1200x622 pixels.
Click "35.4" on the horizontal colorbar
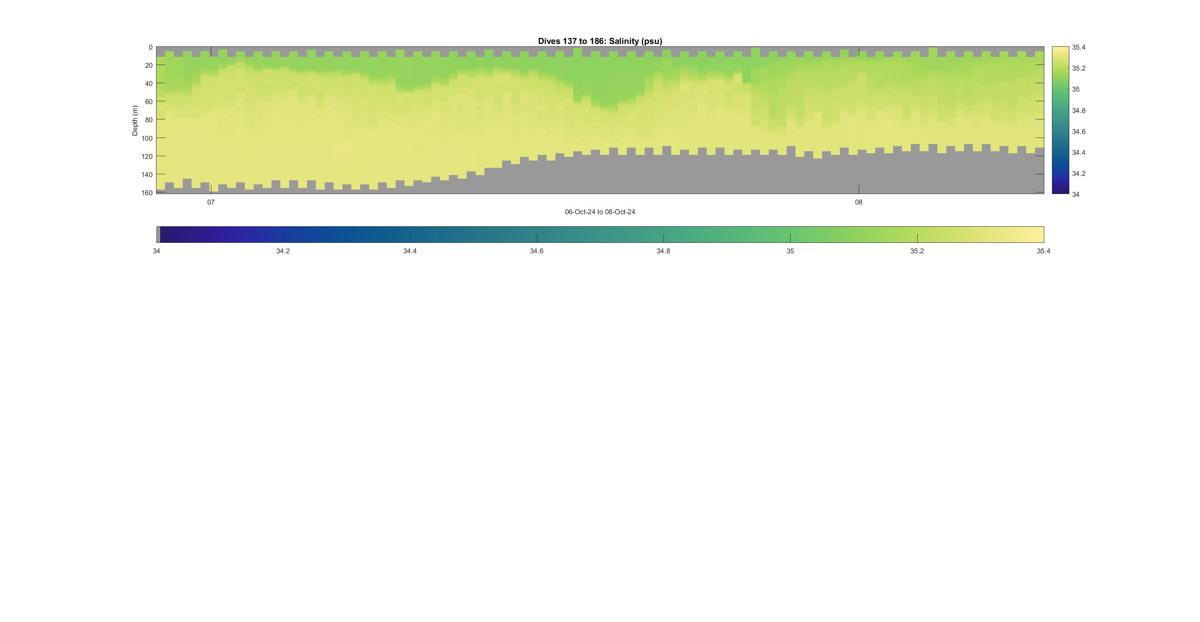(x=1043, y=251)
